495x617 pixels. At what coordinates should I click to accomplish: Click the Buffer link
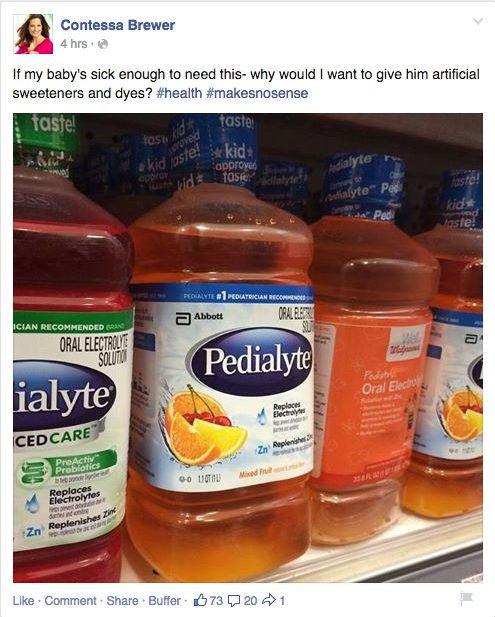(x=164, y=601)
